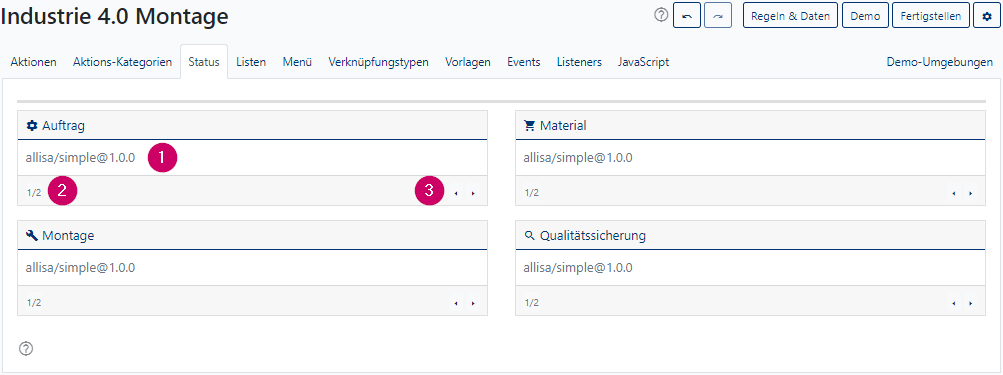Select allisa/simple@1.0.0 in Qualitätssicherung card
The width and height of the screenshot is (1003, 375).
pos(578,267)
